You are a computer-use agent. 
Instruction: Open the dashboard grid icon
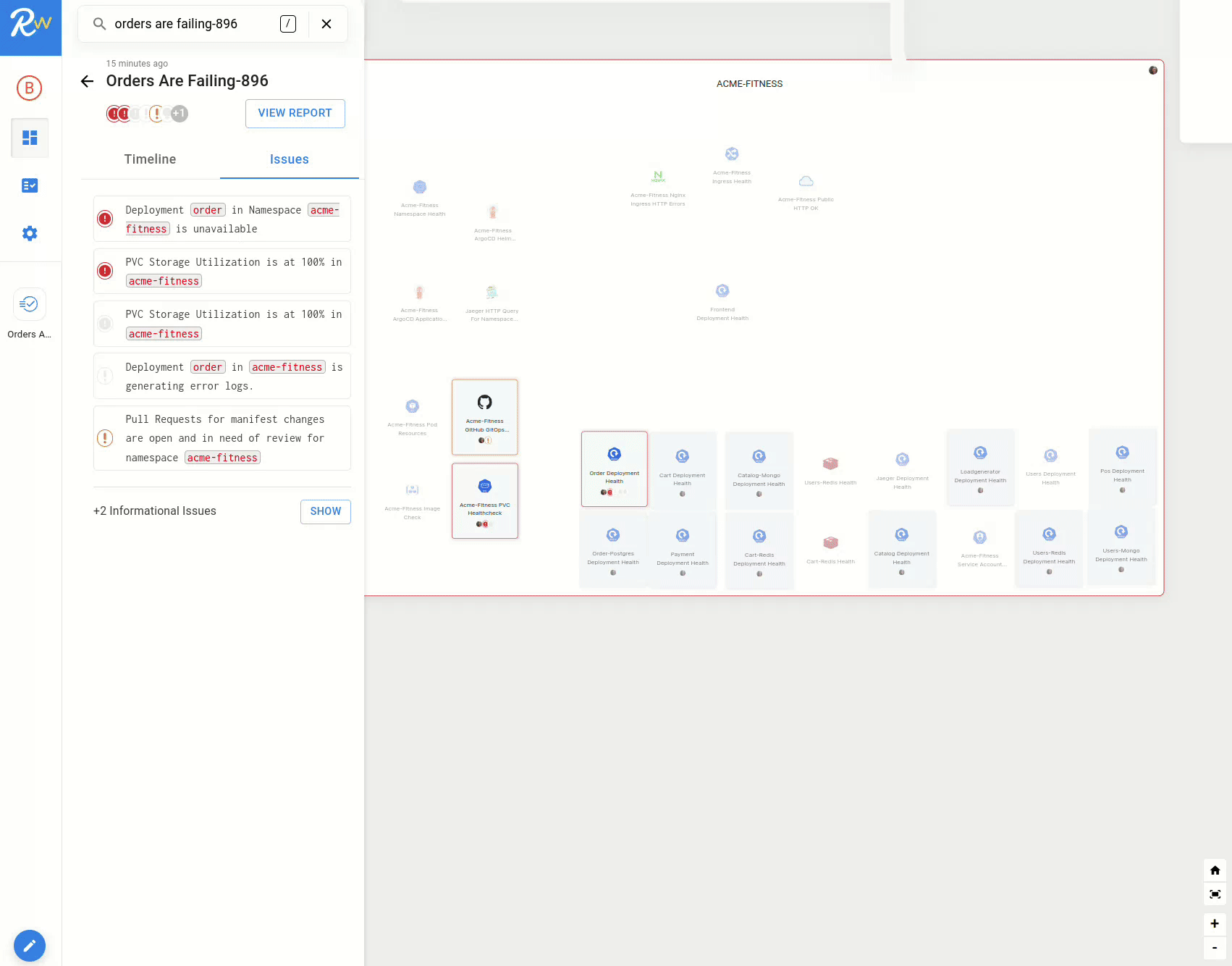coord(30,138)
